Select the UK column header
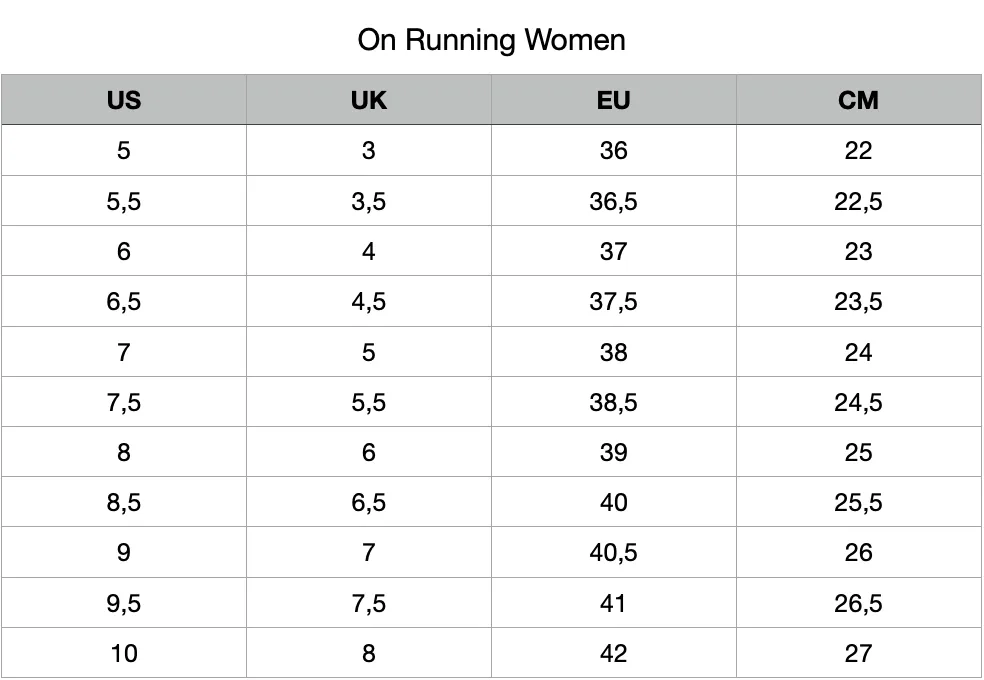This screenshot has width=984, height=680. point(368,100)
